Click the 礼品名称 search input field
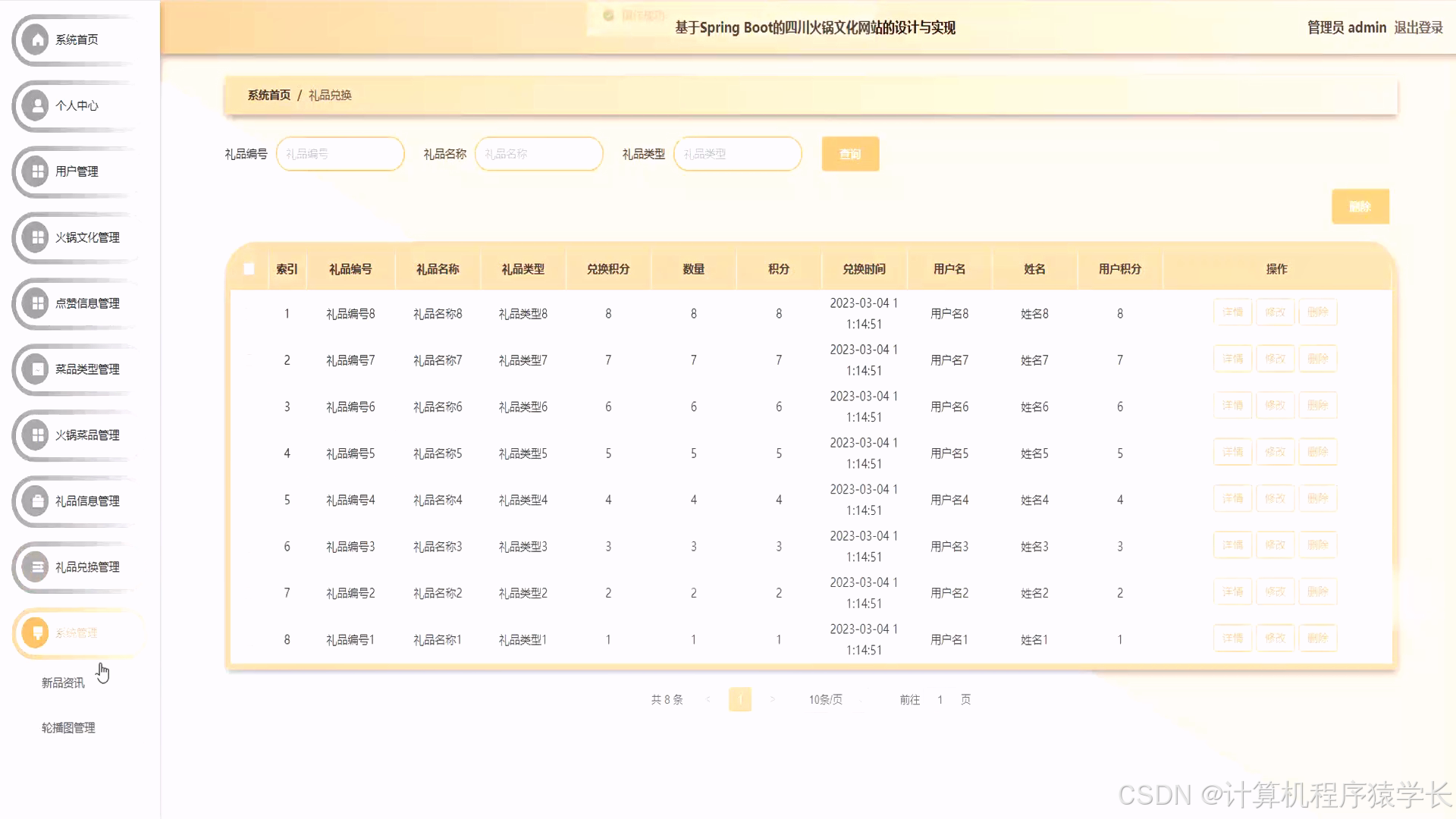 point(538,153)
